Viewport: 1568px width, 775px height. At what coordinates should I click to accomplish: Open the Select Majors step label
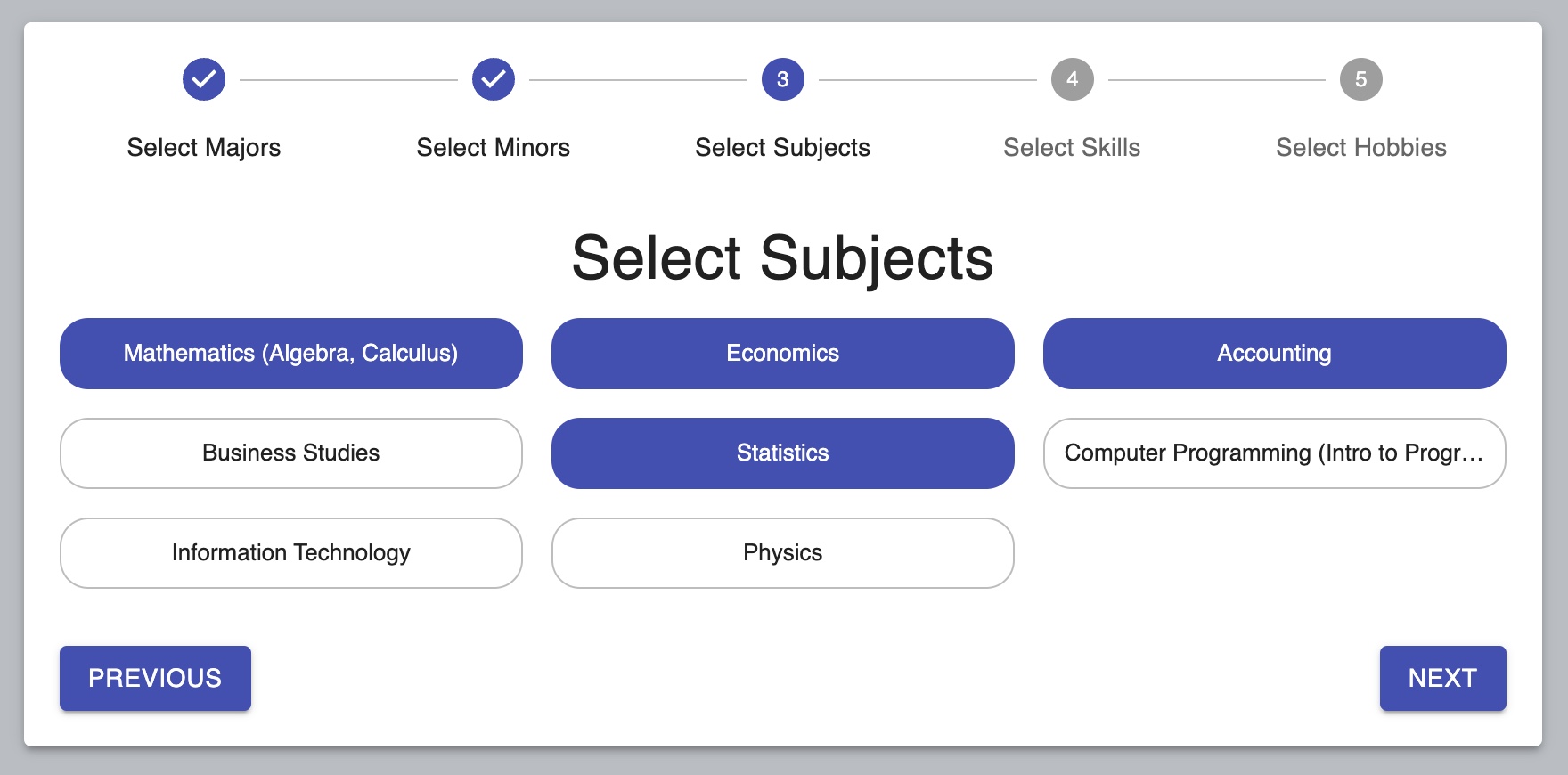tap(204, 148)
